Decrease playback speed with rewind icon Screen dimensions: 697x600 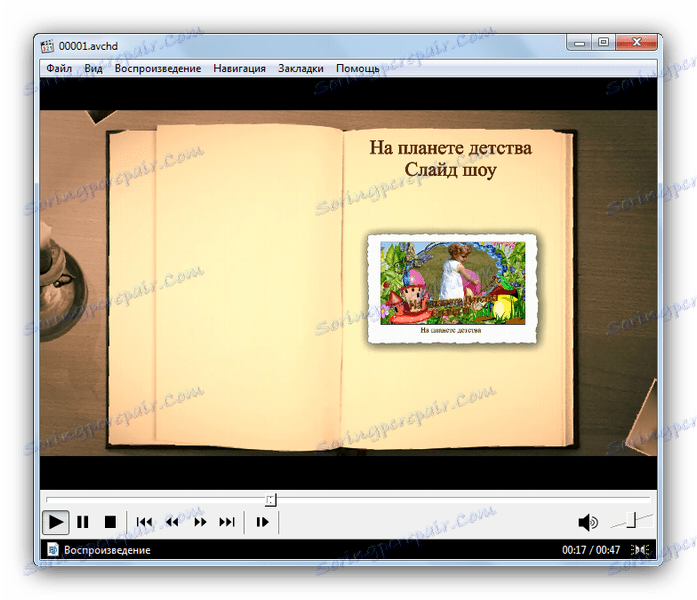[x=172, y=522]
